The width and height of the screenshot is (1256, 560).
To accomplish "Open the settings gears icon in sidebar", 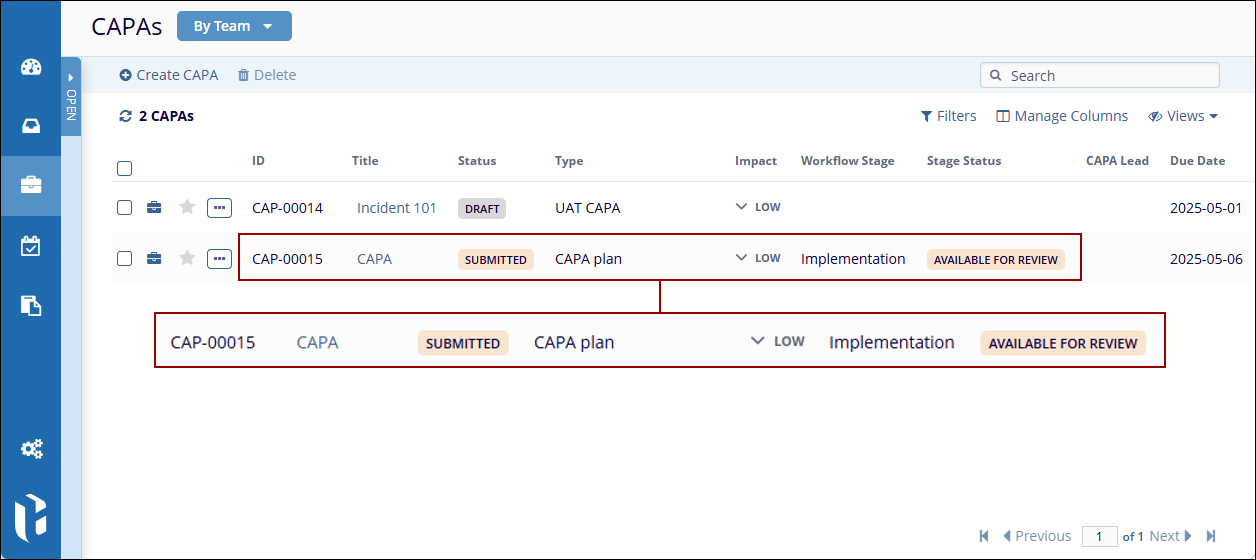I will click(x=31, y=449).
